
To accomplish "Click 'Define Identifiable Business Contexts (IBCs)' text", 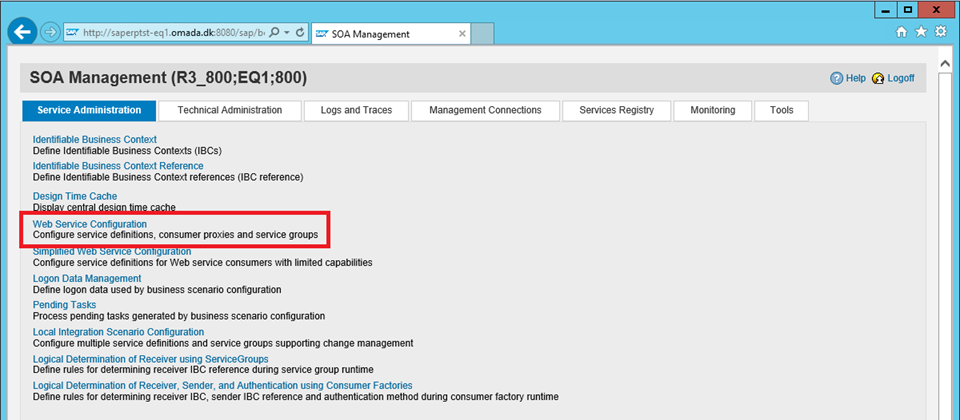I will (x=127, y=151).
